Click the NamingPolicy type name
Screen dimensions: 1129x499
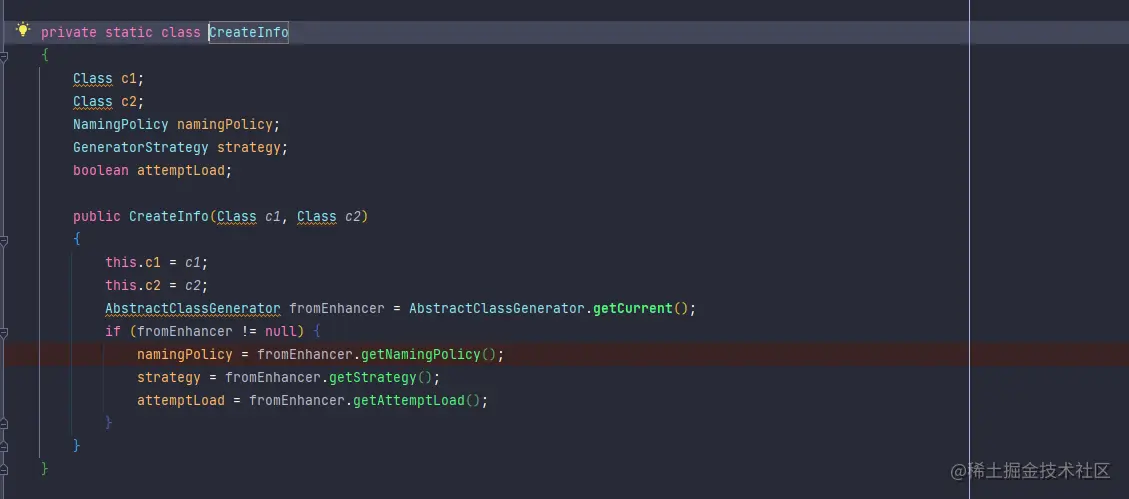point(120,125)
